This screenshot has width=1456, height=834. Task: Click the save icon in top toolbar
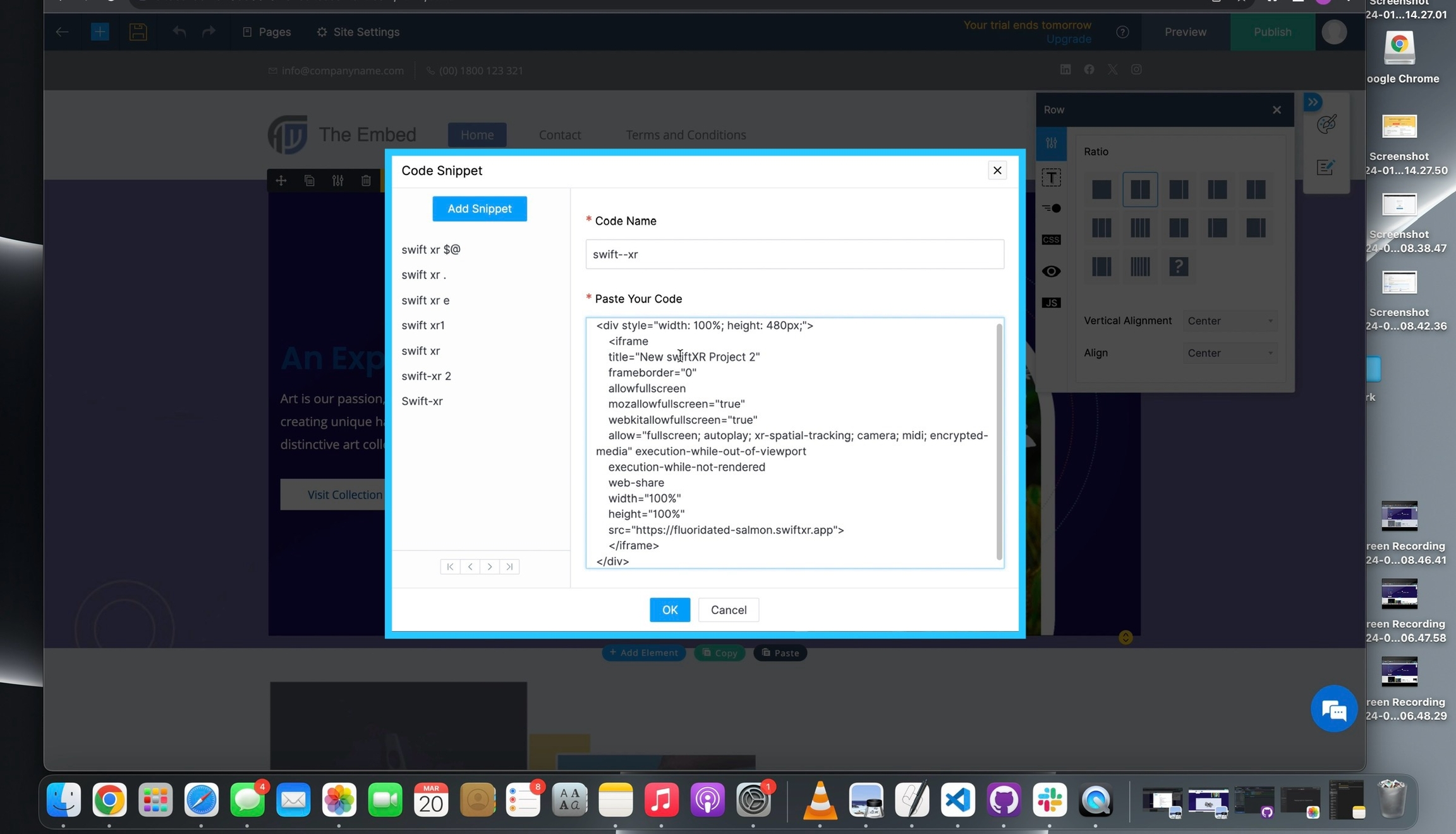pos(138,32)
